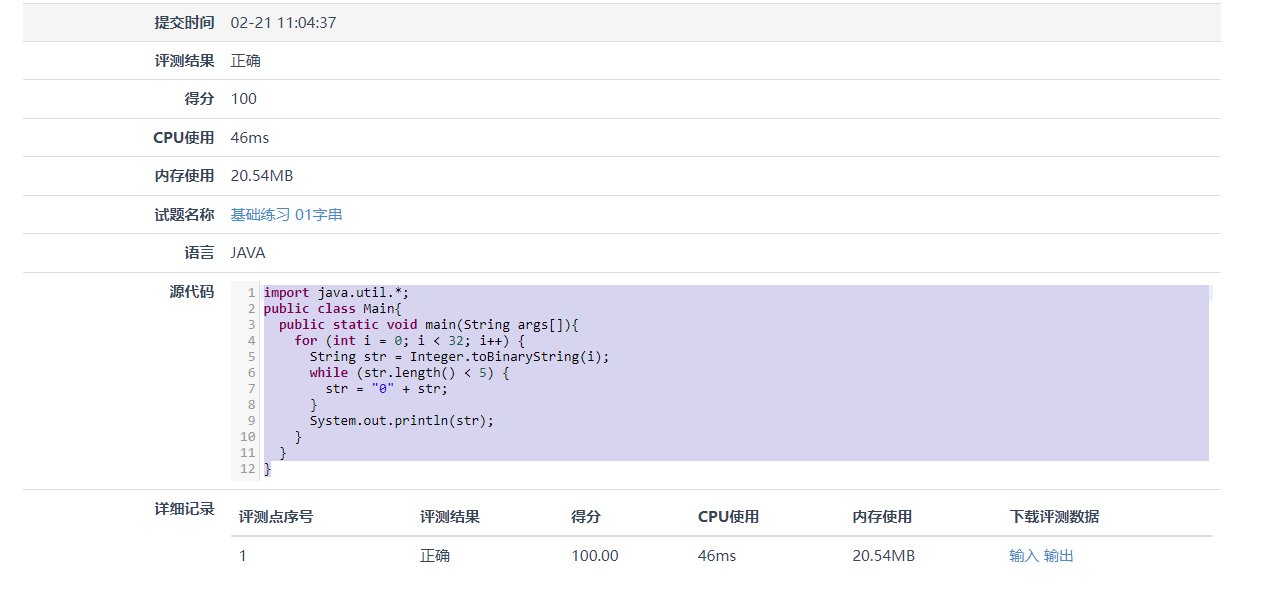Click the import java.util.* code line
The width and height of the screenshot is (1275, 589).
(336, 293)
